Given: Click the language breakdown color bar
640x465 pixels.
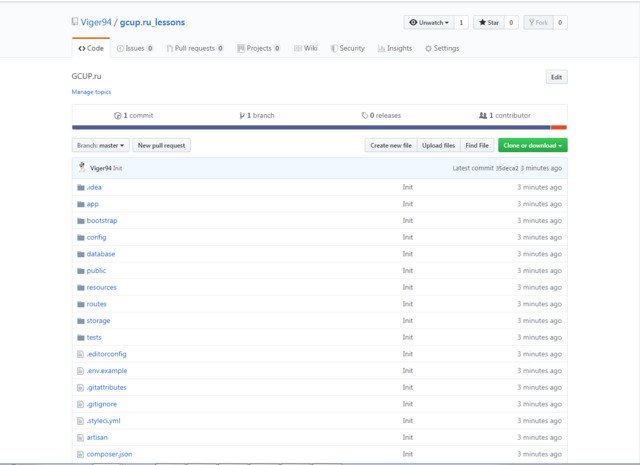Looking at the screenshot, I should (319, 127).
